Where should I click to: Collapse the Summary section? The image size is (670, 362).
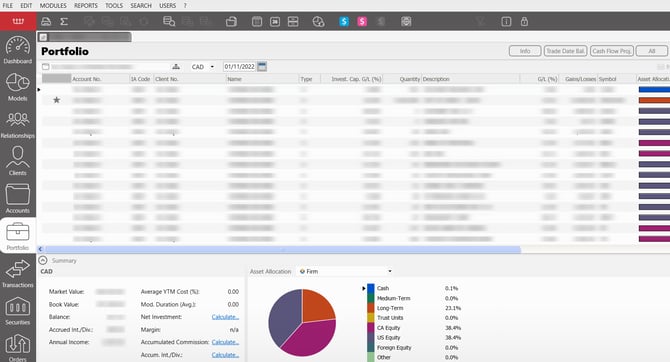click(43, 260)
